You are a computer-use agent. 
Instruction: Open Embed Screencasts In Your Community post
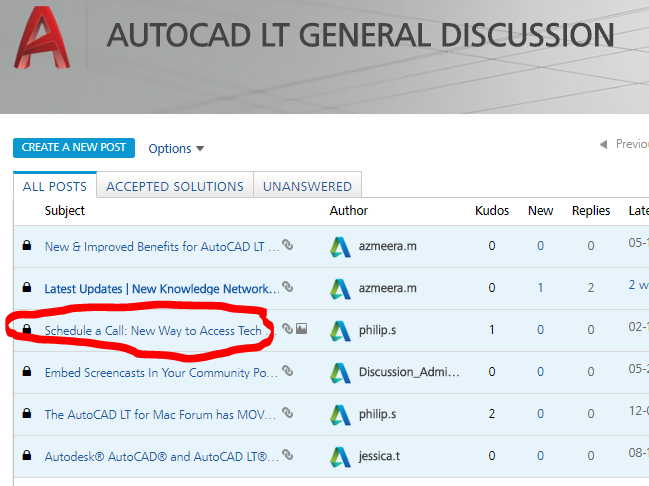tap(161, 373)
